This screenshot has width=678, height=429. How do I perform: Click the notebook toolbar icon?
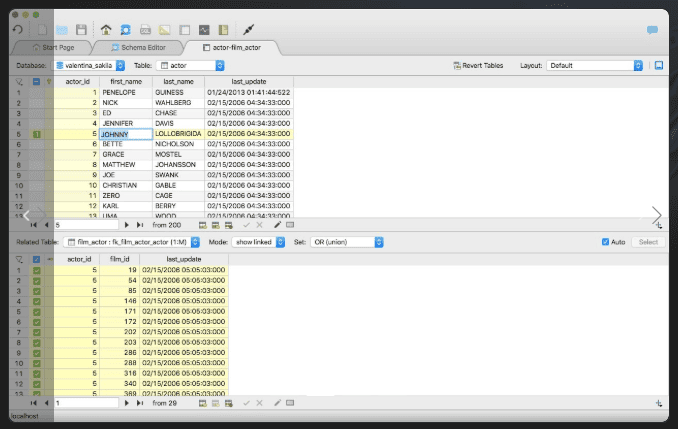pos(223,29)
